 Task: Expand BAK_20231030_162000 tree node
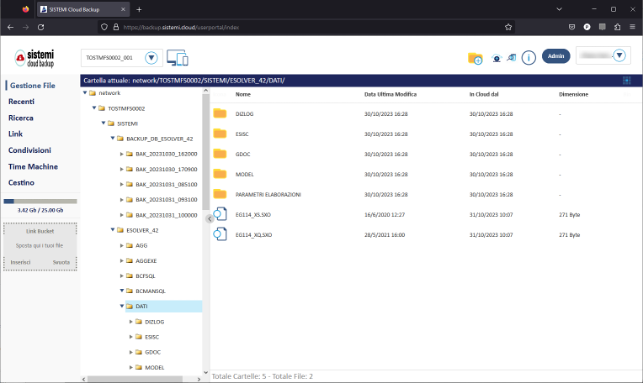click(122, 154)
